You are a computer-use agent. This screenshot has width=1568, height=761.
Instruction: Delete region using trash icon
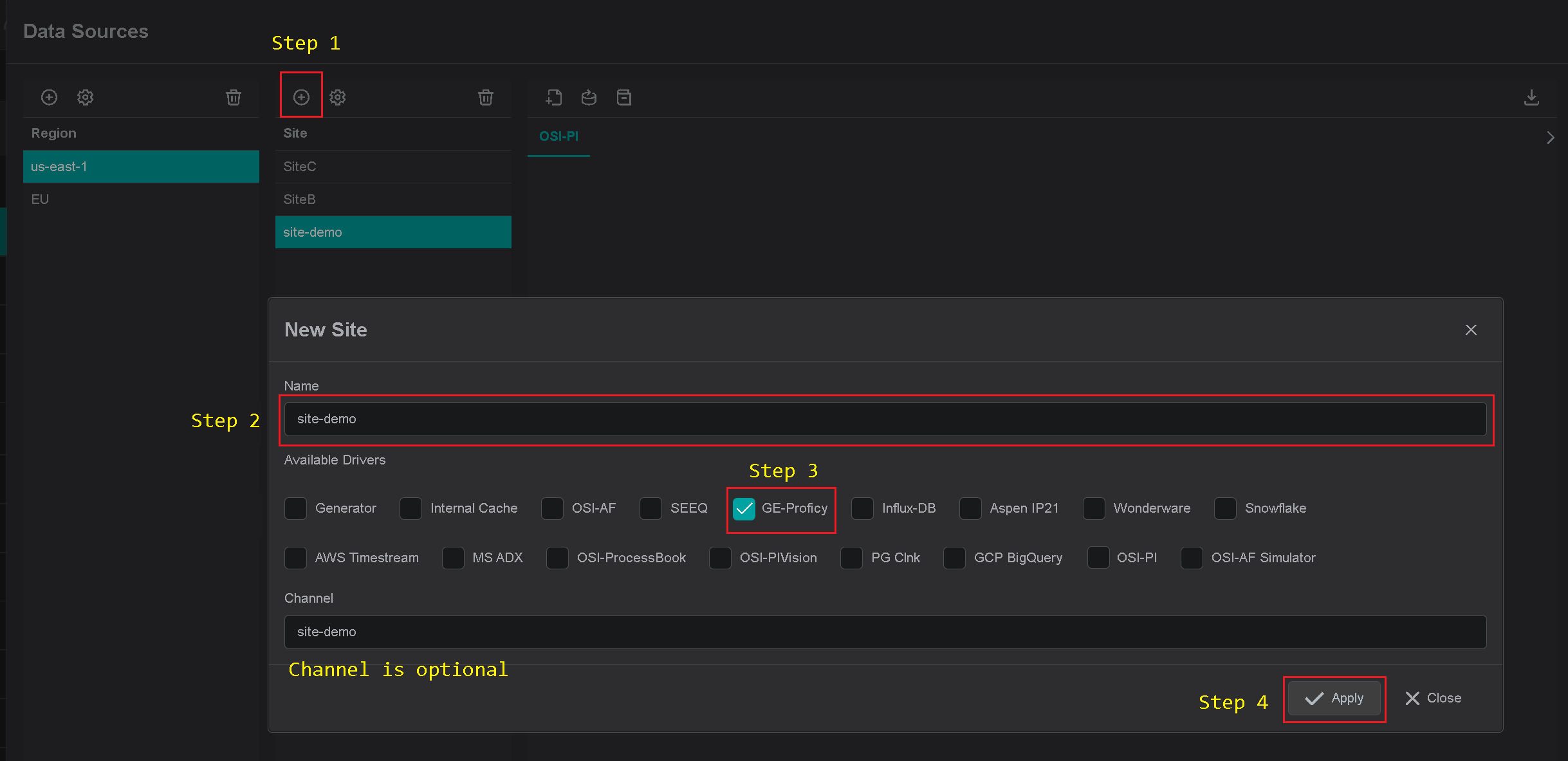coord(234,97)
